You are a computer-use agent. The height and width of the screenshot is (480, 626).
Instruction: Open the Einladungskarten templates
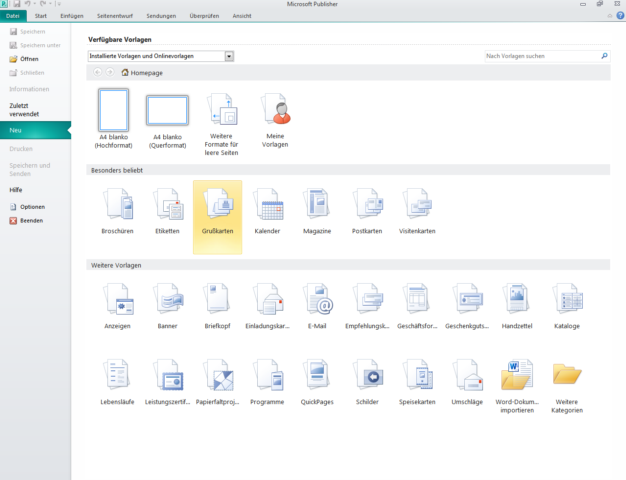click(267, 306)
